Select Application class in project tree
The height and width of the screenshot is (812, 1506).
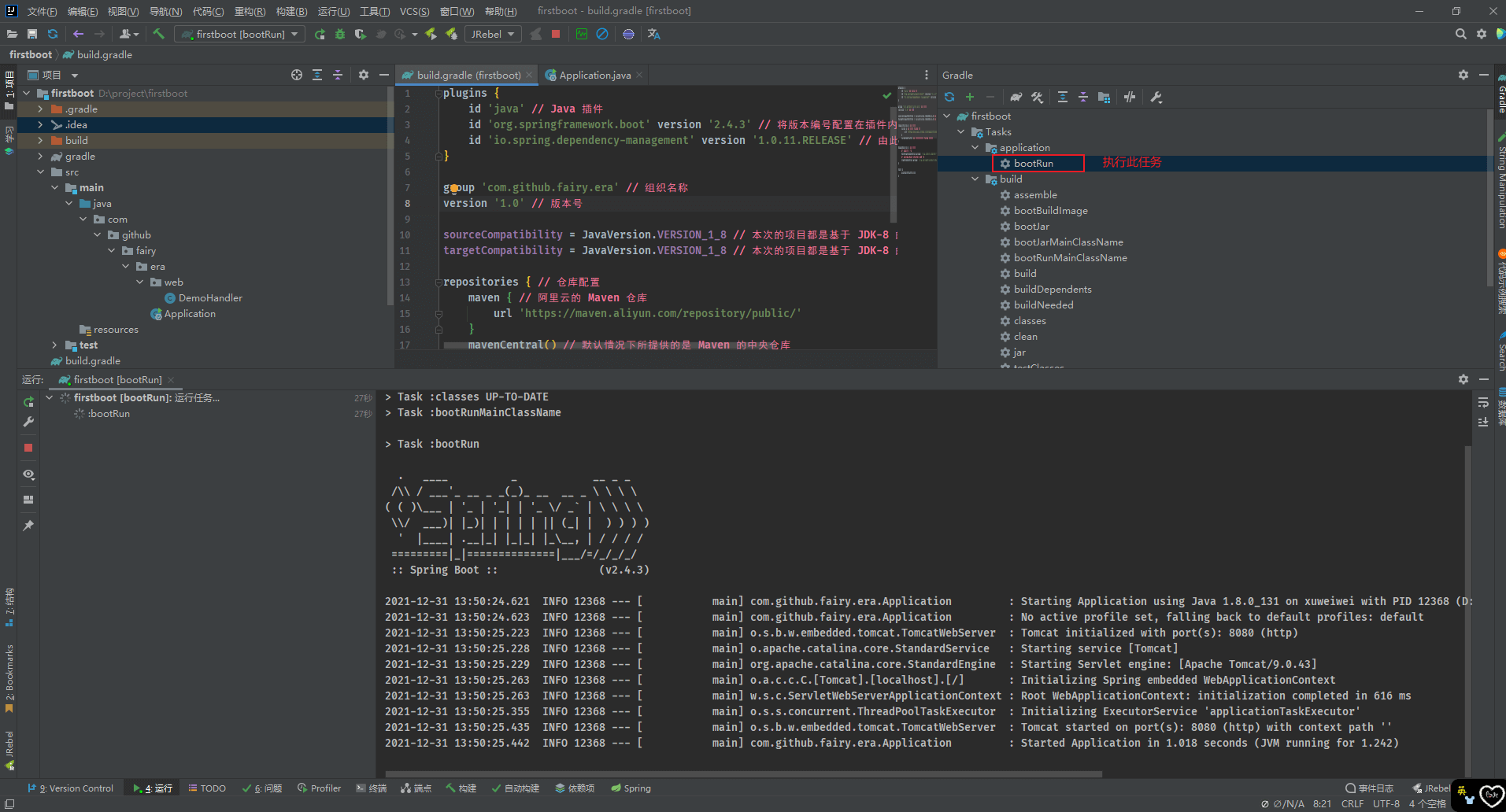190,313
